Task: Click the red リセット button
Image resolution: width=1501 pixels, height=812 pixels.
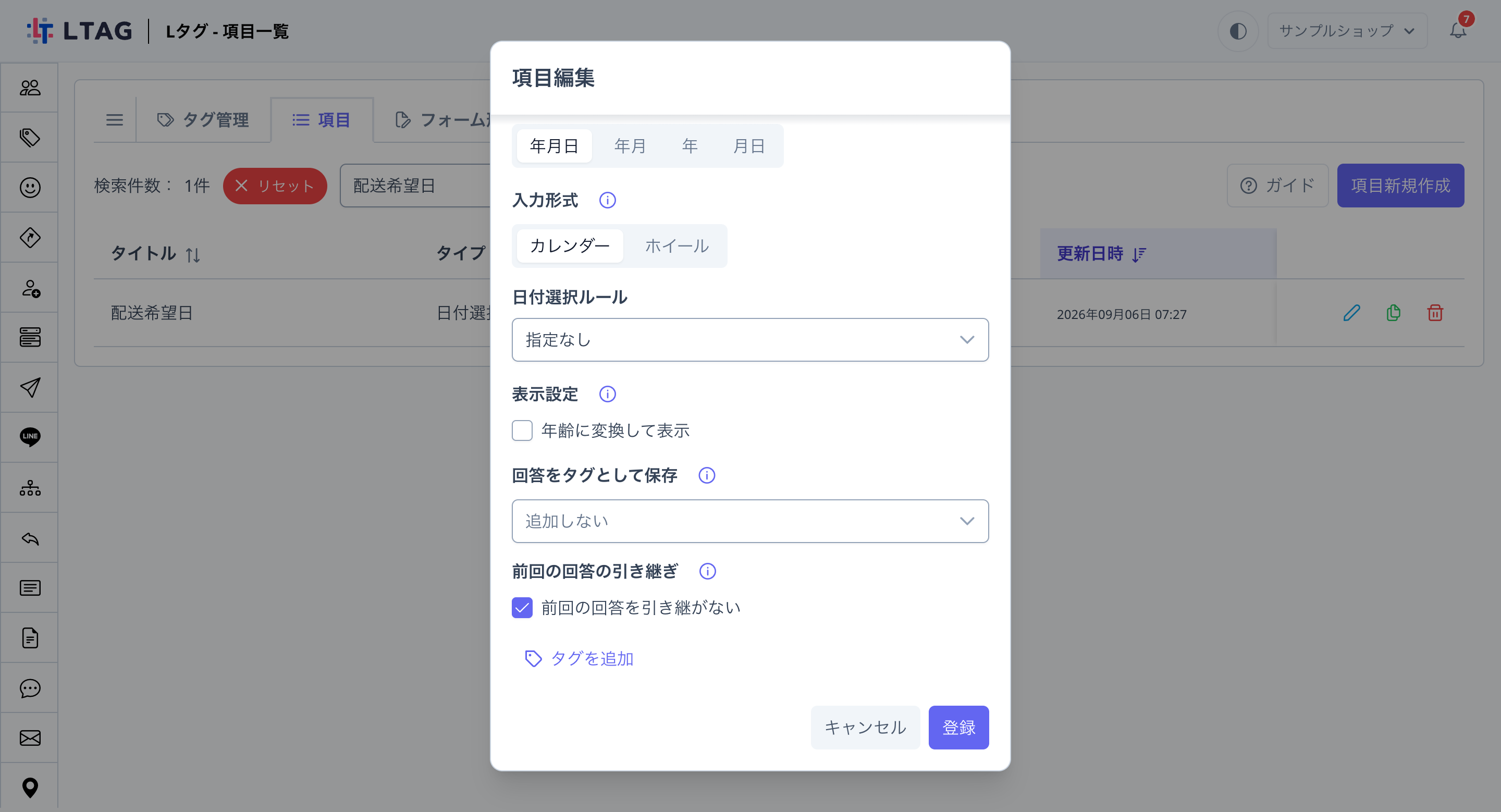Action: pyautogui.click(x=275, y=186)
